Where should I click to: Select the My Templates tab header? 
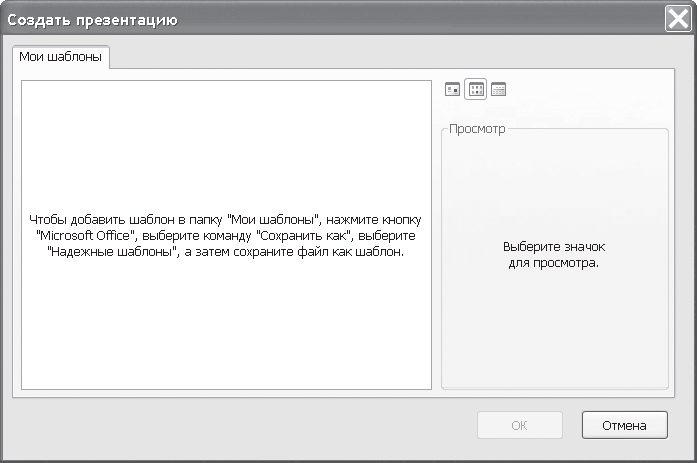tap(61, 57)
